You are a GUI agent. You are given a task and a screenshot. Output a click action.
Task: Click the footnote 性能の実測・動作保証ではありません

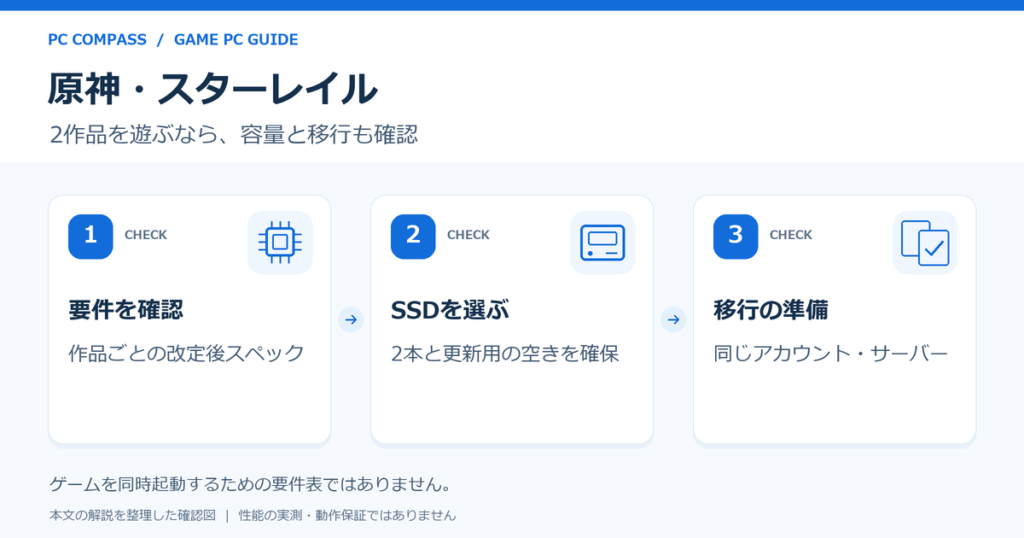(x=347, y=515)
